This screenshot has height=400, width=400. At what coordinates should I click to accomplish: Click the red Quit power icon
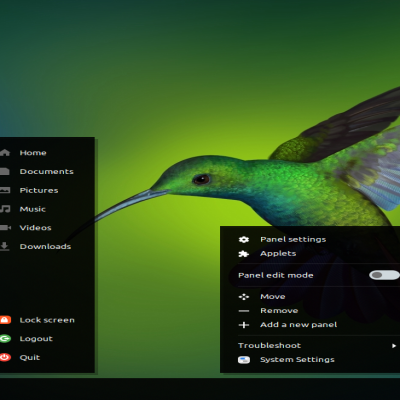pos(5,357)
